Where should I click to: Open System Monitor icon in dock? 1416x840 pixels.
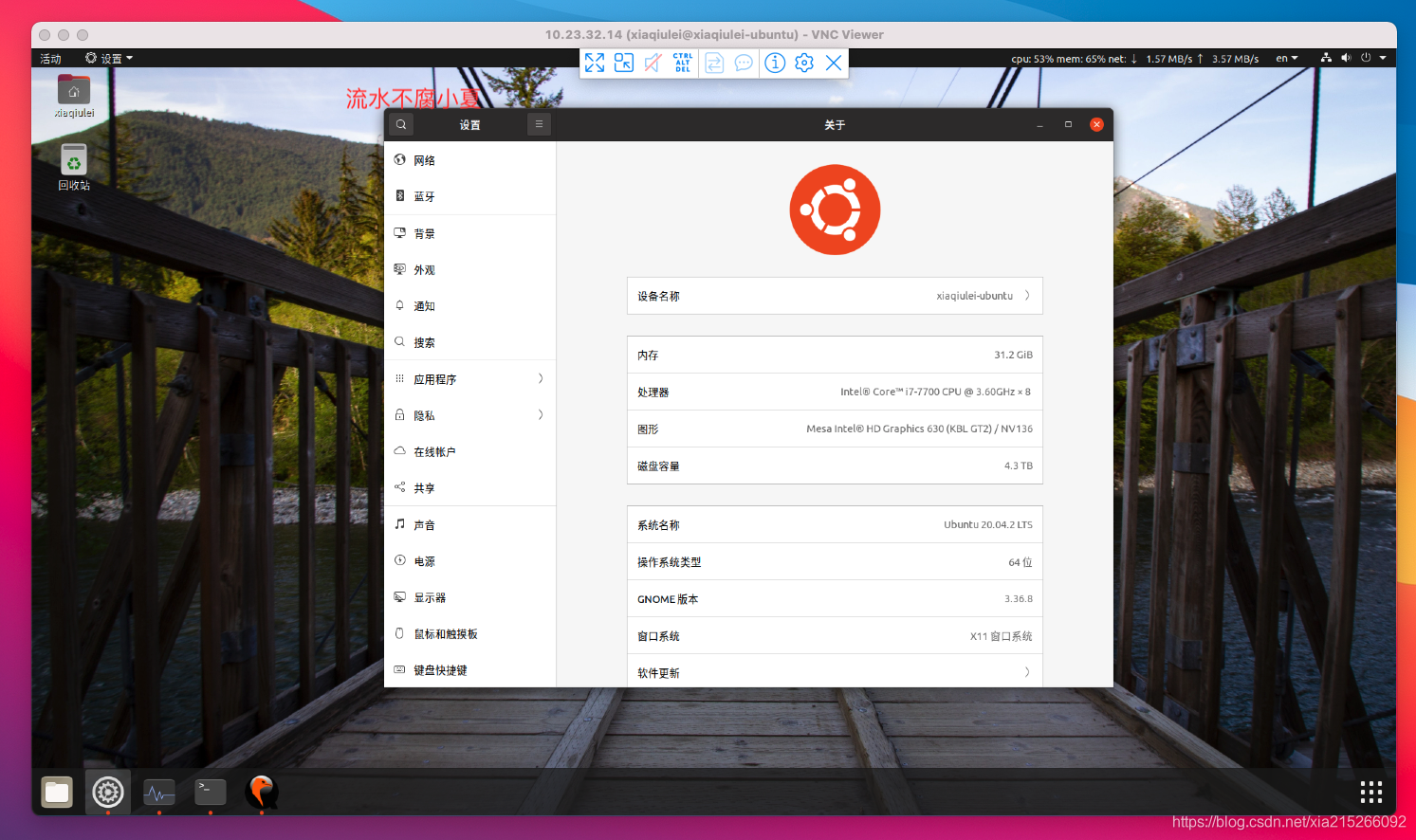point(159,792)
